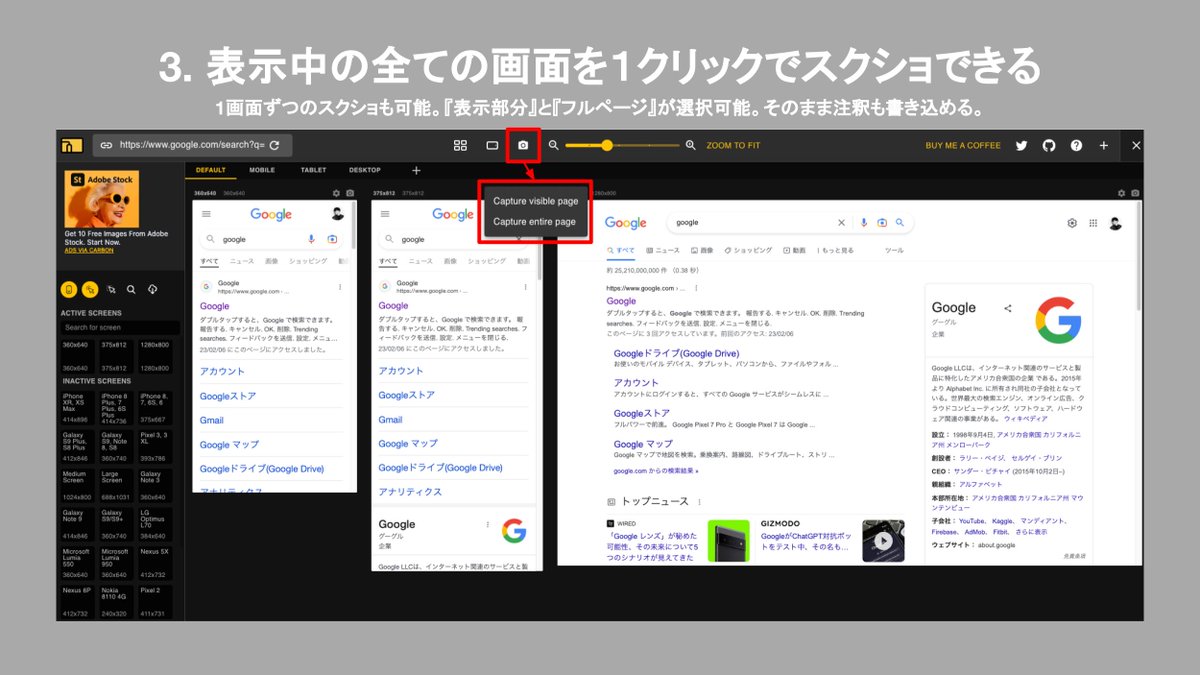Open Googleドライブ(Google Drive) link in the desktop page
Screen dimensions: 1200x675
tap(676, 354)
